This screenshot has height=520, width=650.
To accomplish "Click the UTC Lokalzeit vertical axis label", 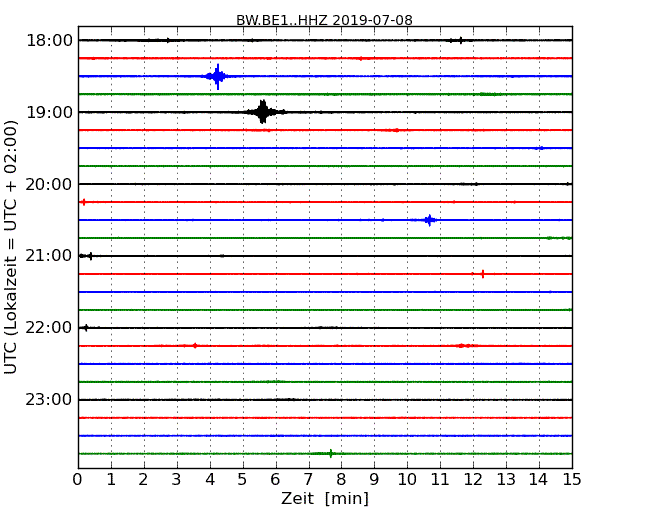I will (x=11, y=247).
